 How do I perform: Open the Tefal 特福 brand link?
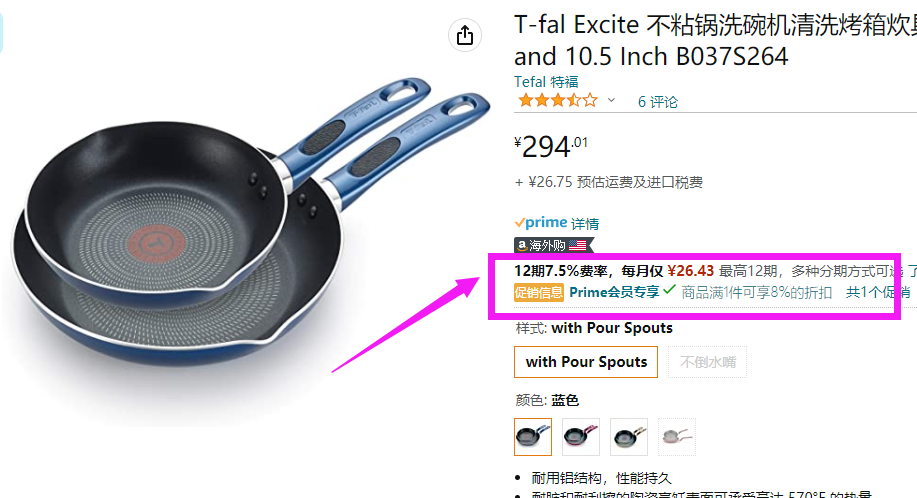[x=546, y=81]
